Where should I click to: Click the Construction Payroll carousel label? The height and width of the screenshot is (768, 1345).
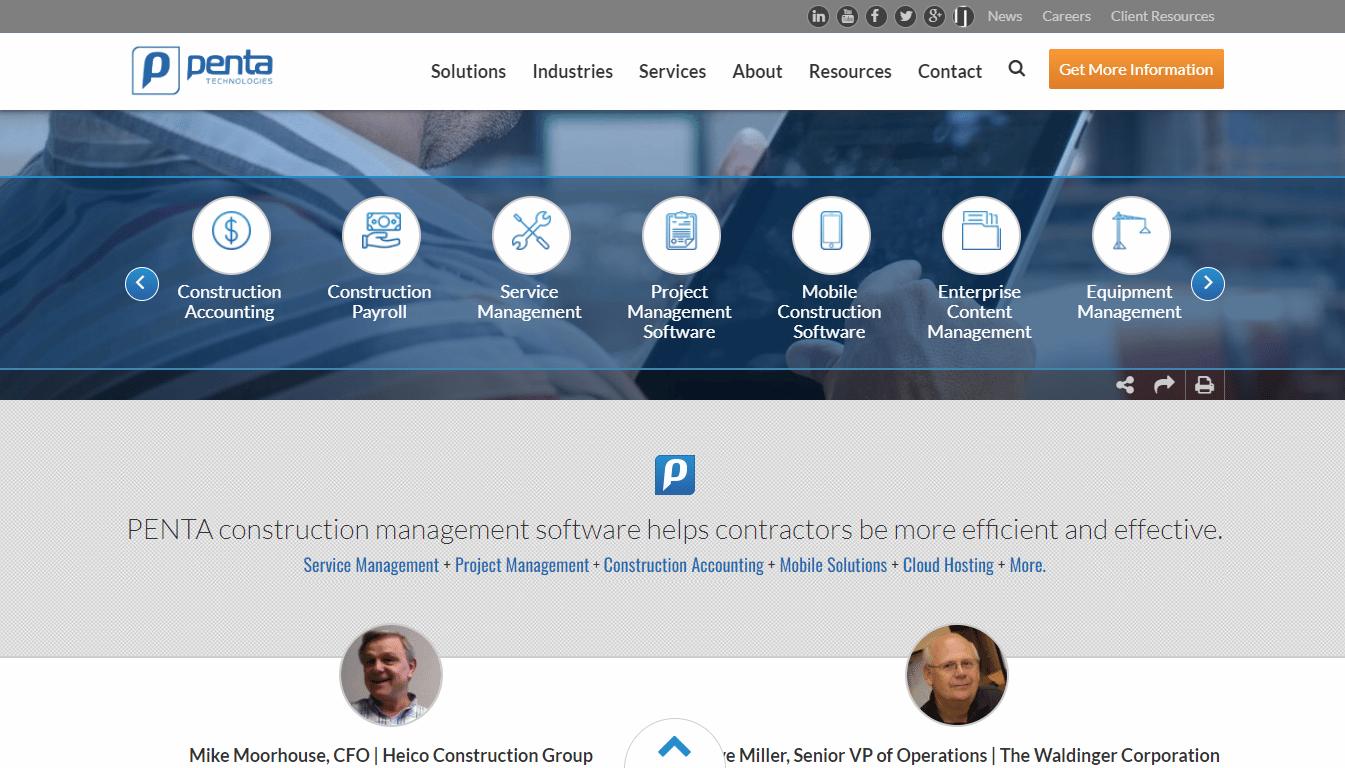coord(380,302)
